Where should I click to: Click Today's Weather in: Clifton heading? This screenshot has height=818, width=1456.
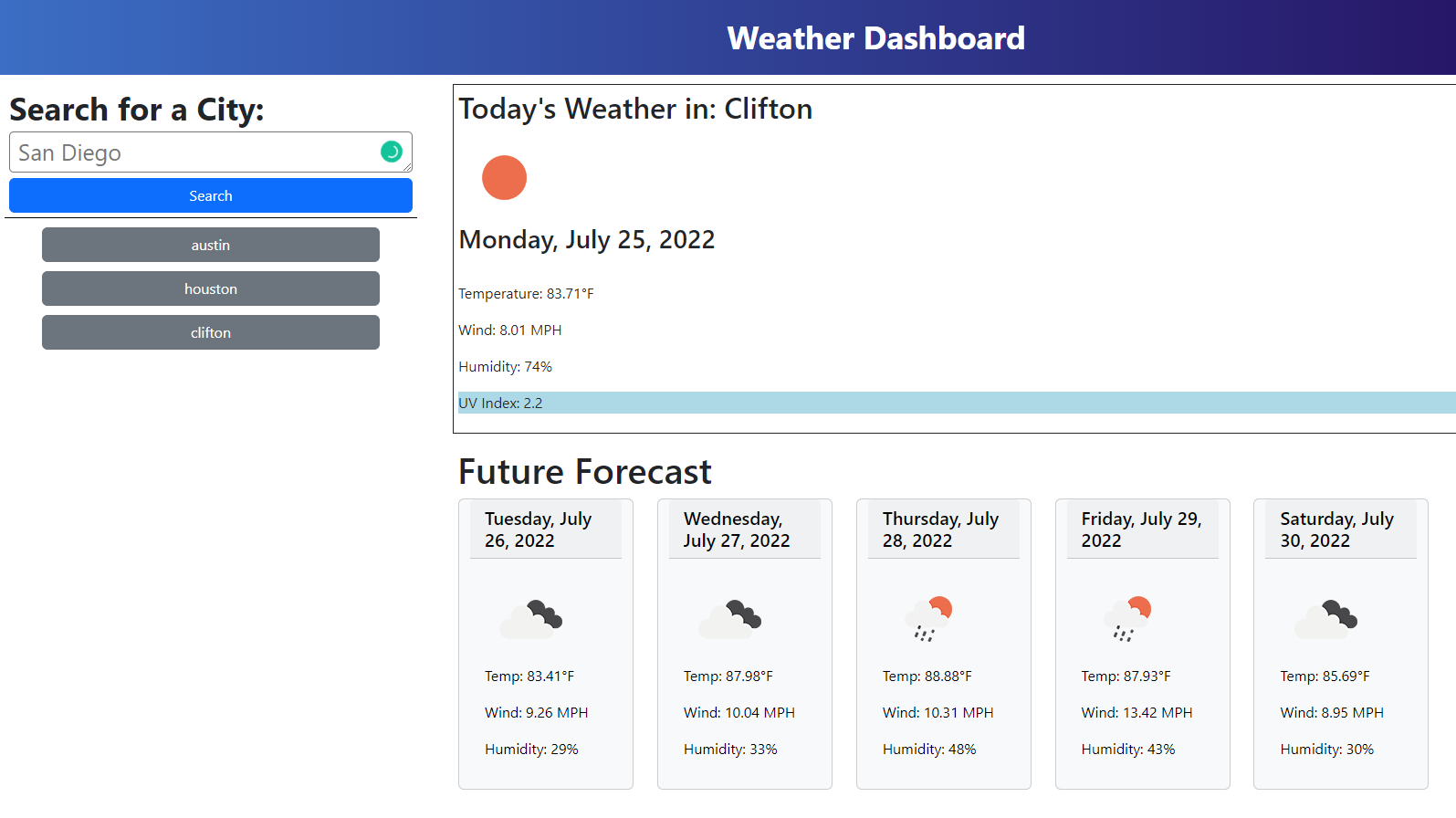point(635,109)
